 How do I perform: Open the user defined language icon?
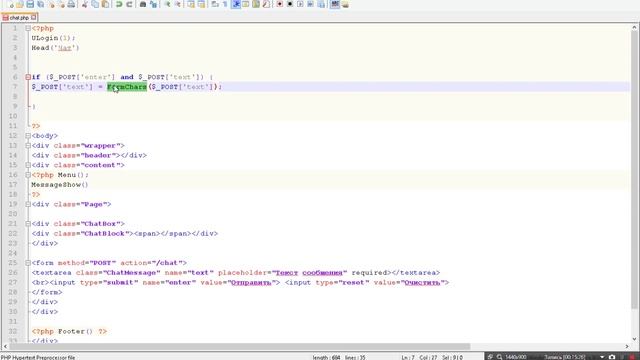[x=246, y=4]
